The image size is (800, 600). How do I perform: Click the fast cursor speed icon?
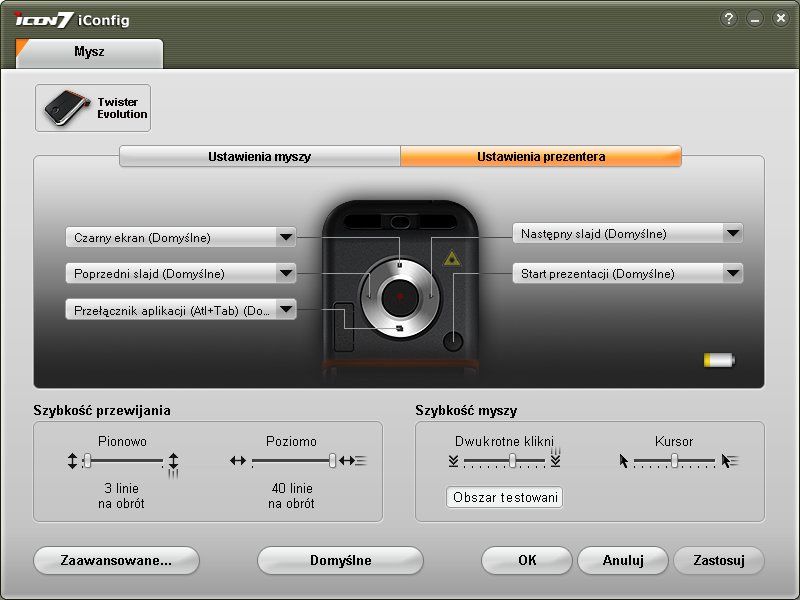[730, 461]
